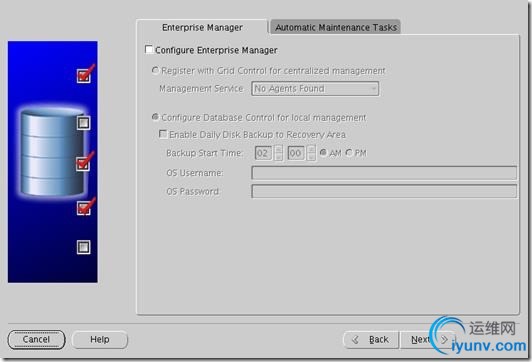Click the OS Username input field
Screen dimensions: 532x362
[384, 173]
